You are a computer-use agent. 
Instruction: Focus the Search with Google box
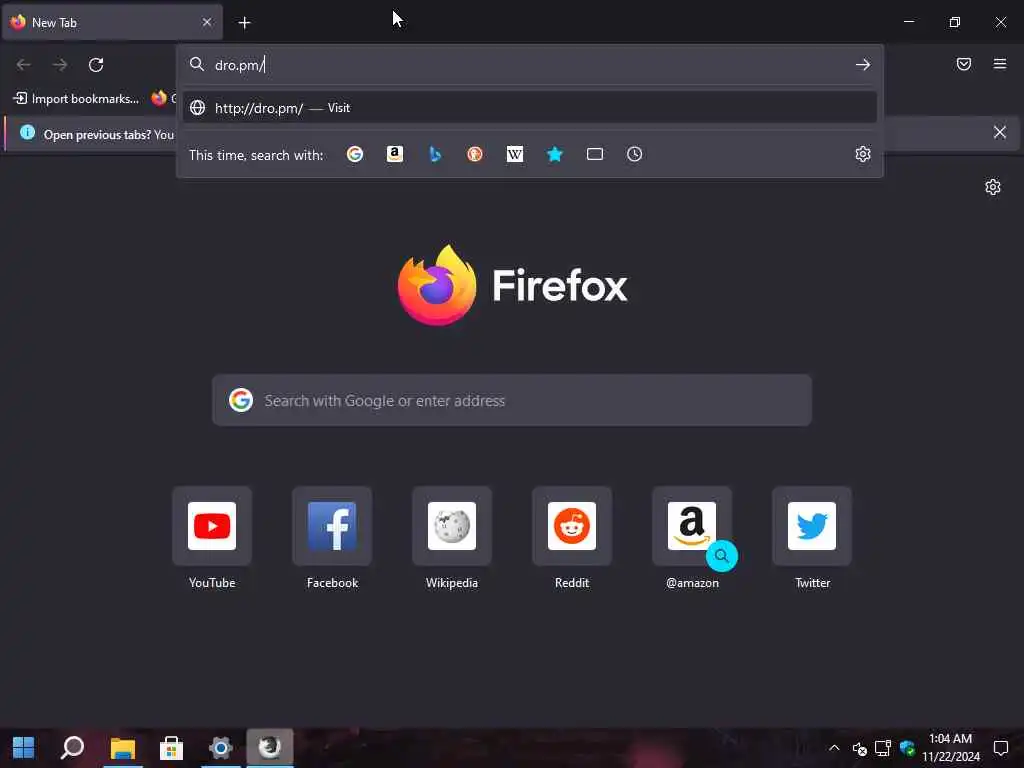[x=512, y=400]
